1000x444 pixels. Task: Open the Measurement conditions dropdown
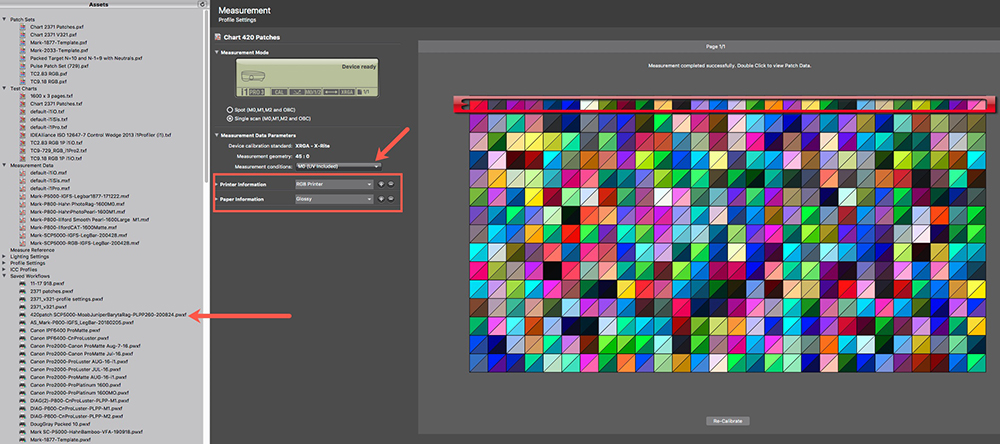point(337,165)
